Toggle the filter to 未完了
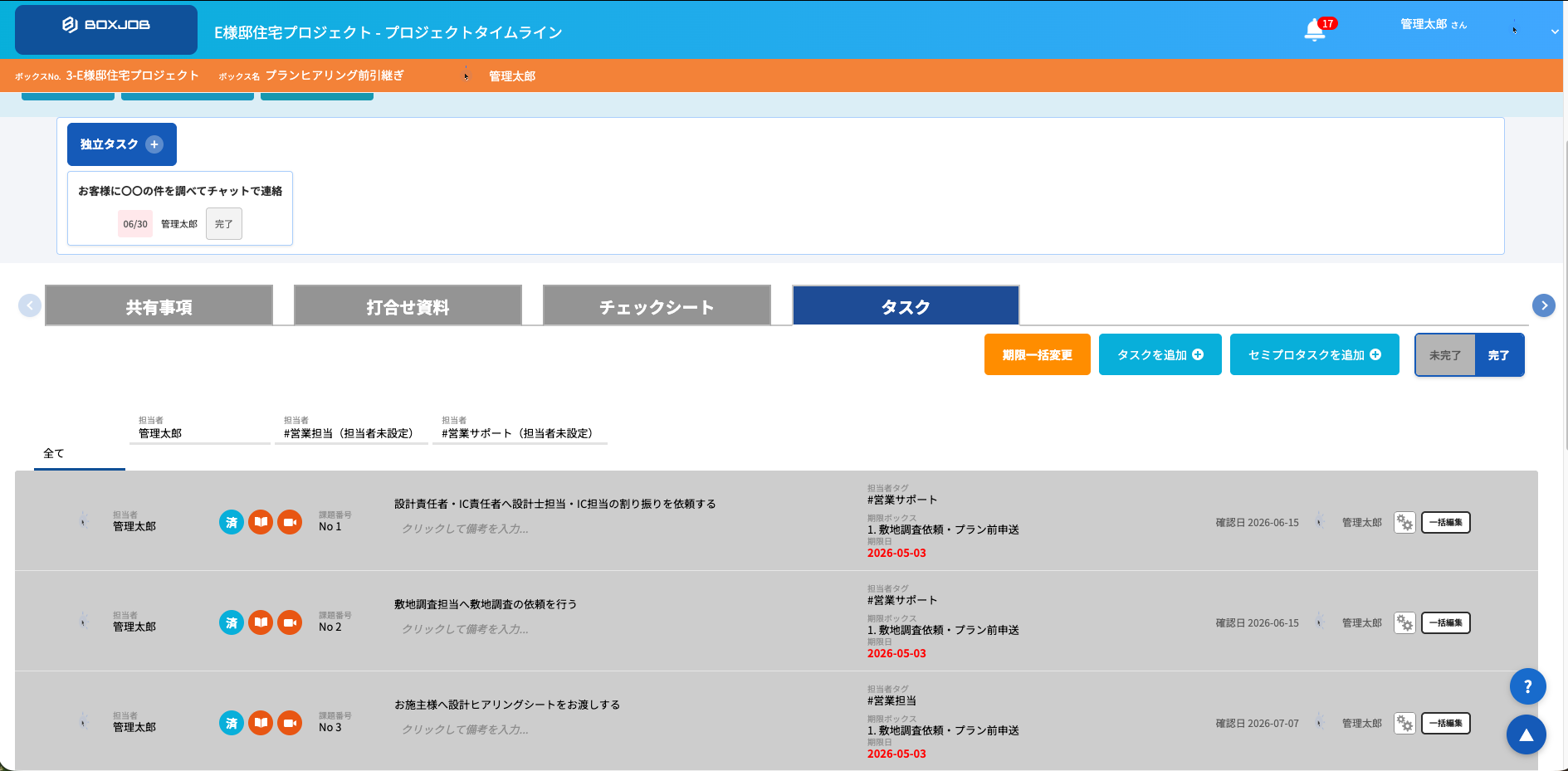1568x771 pixels. tap(1445, 355)
